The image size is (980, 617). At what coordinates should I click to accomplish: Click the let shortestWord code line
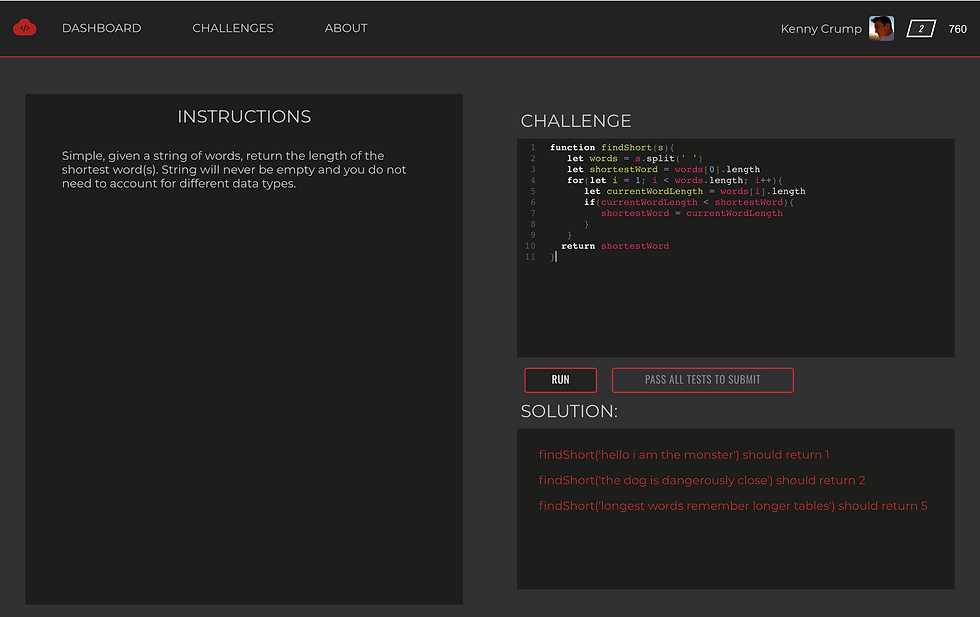663,169
